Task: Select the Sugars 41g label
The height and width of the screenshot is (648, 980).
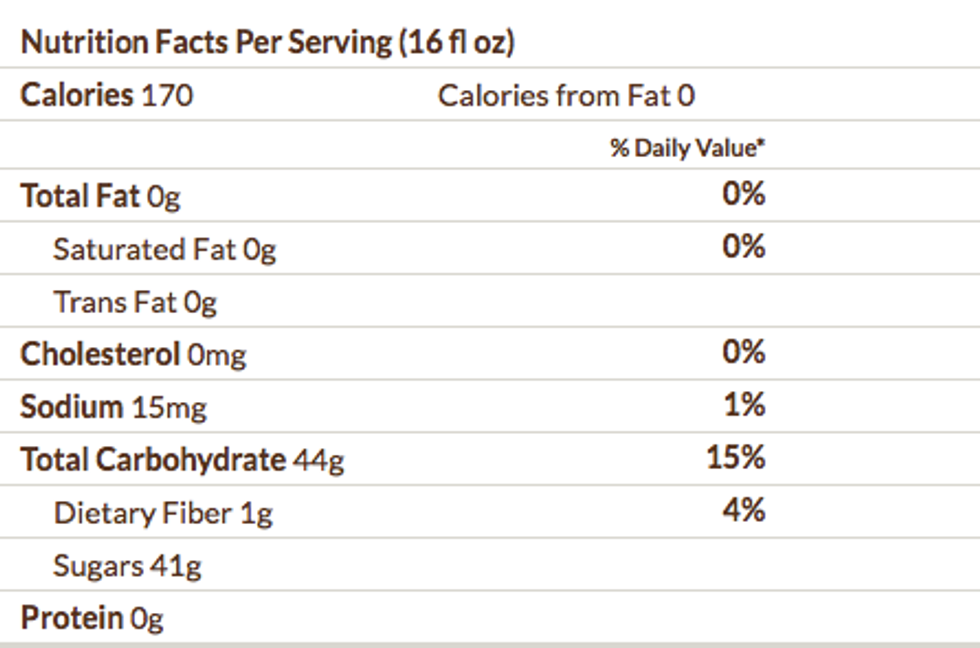Action: 127,566
